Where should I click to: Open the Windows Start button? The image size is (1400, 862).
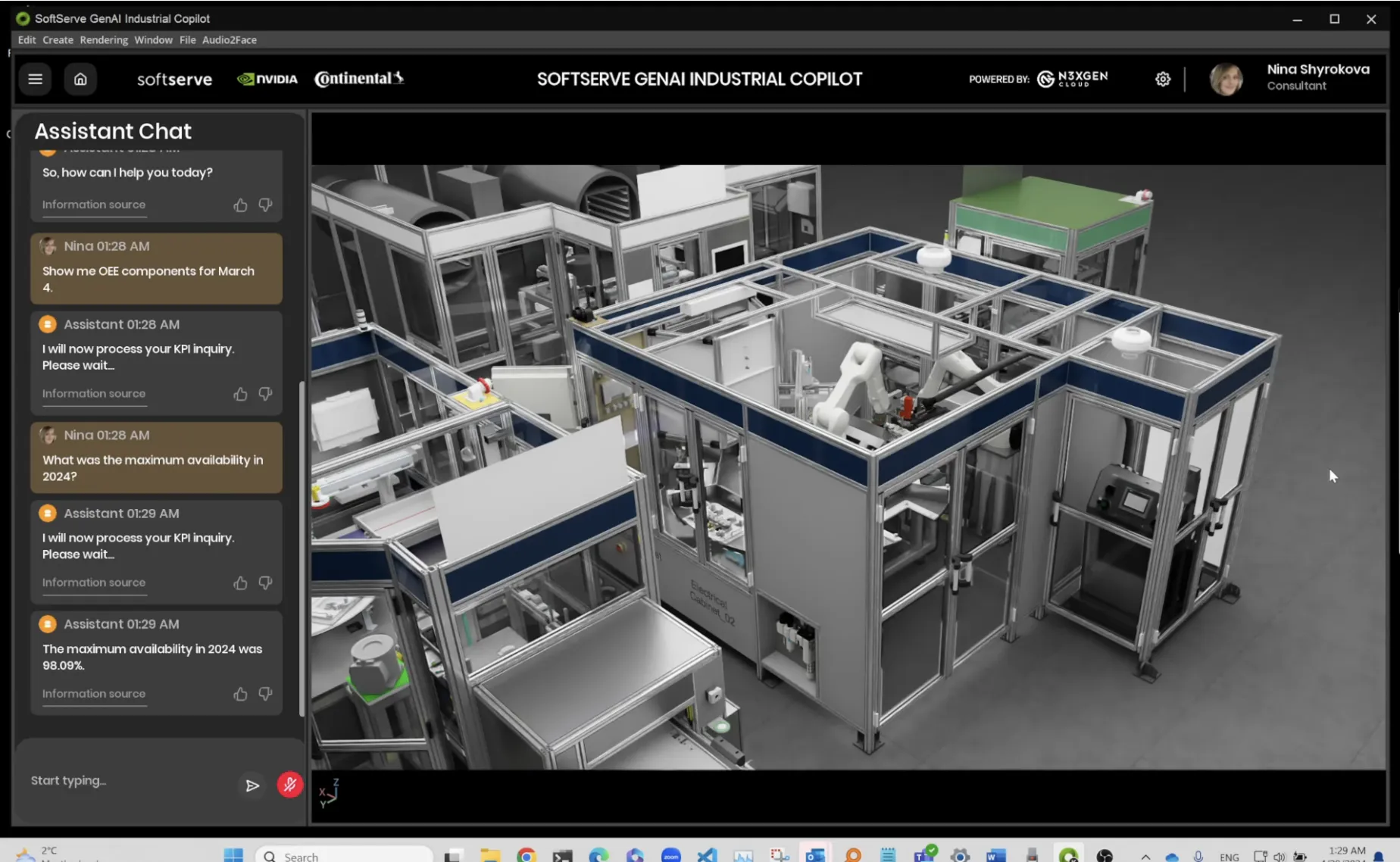coord(233,856)
